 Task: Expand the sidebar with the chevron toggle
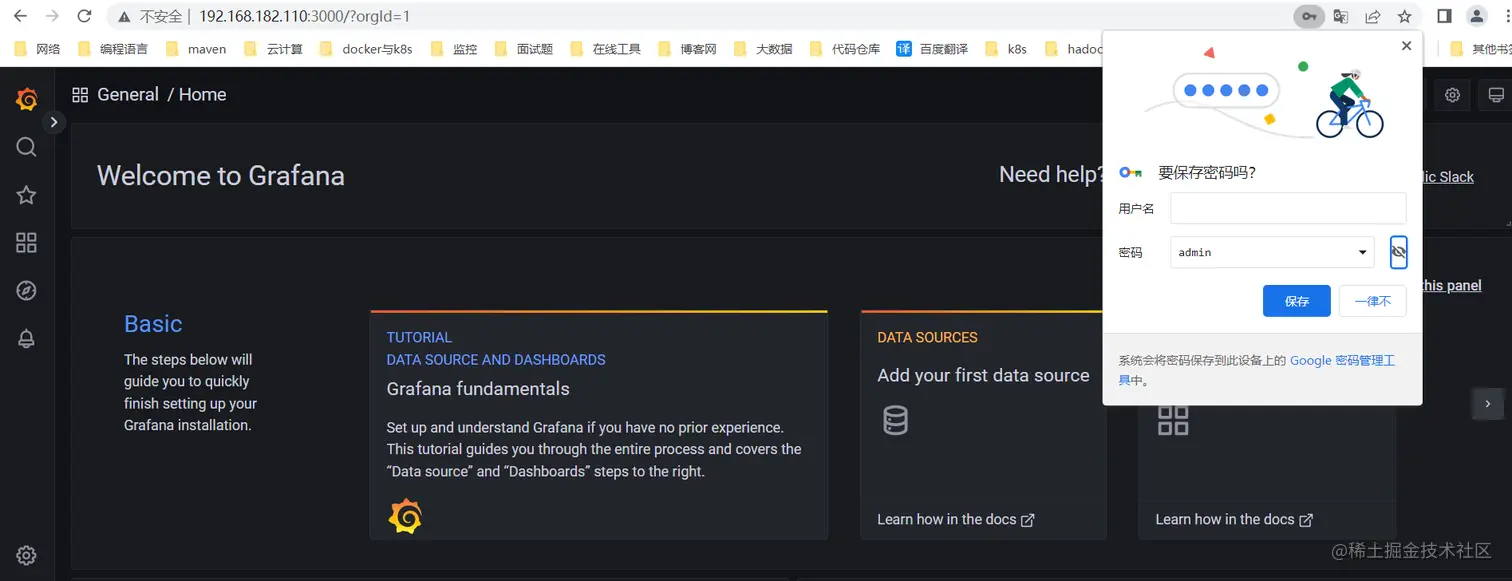point(54,122)
